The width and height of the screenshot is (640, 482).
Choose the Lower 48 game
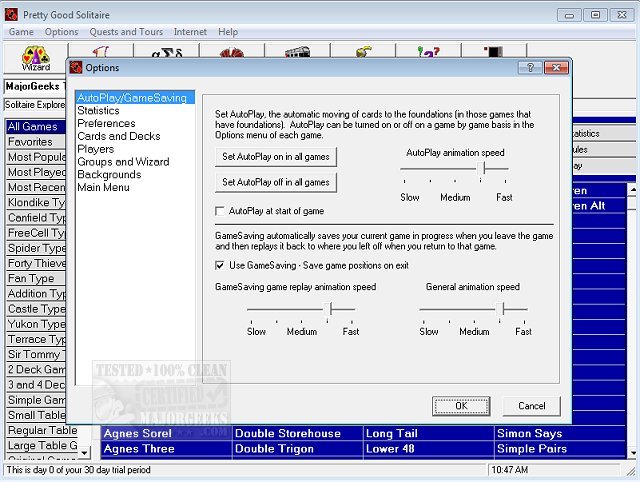[428, 449]
